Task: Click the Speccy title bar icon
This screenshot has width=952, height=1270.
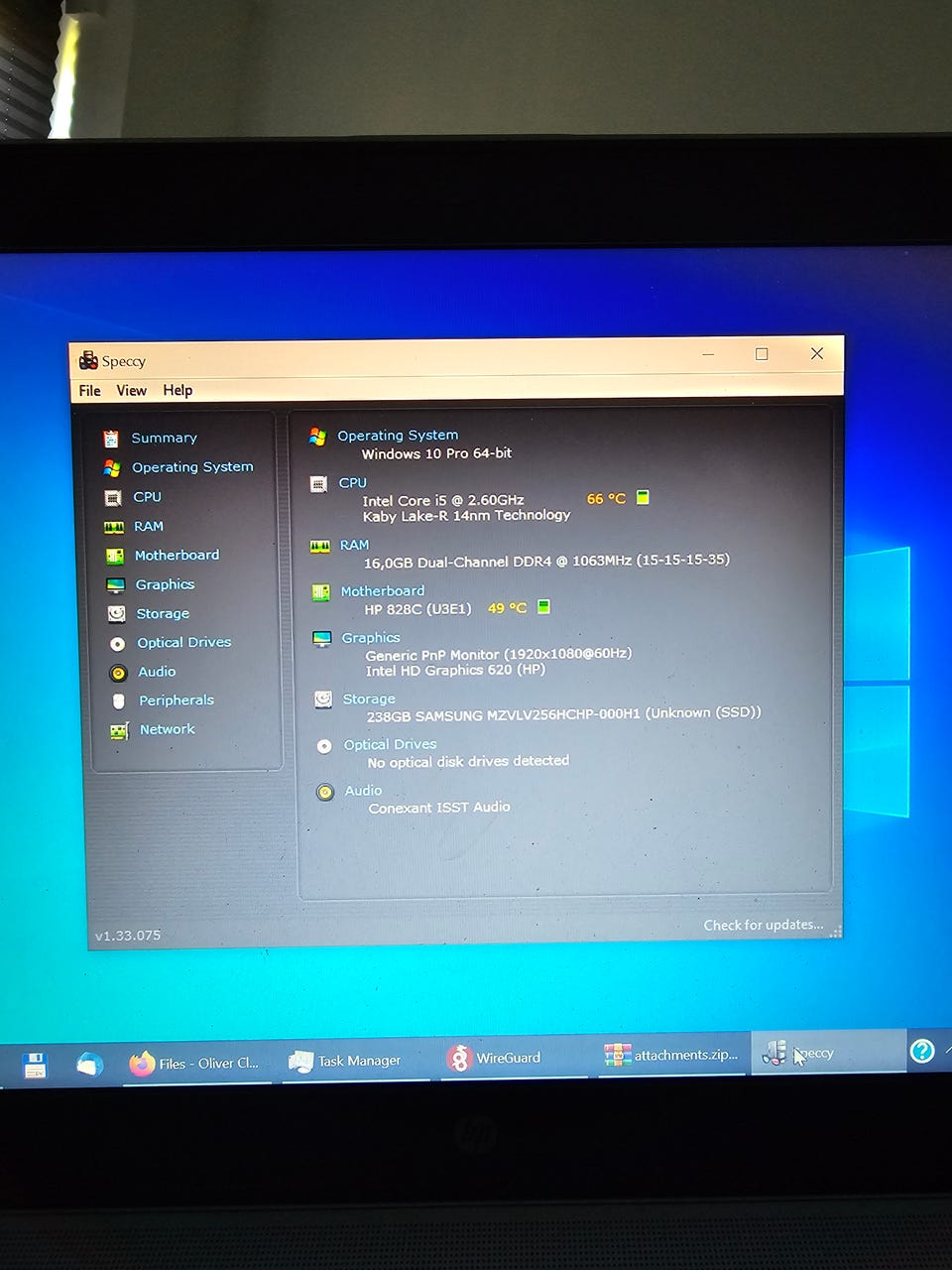Action: point(88,360)
